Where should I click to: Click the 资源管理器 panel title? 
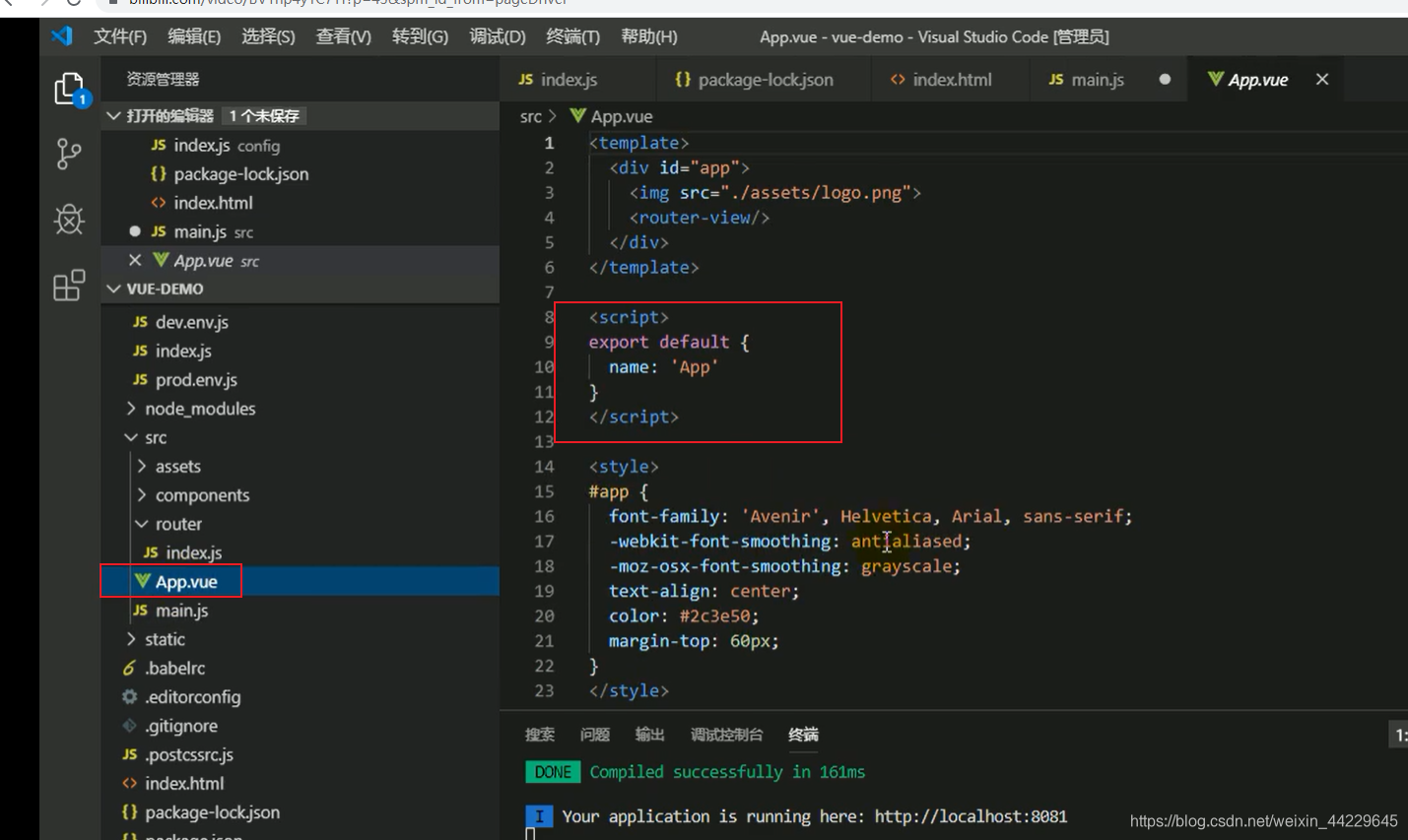pos(163,79)
